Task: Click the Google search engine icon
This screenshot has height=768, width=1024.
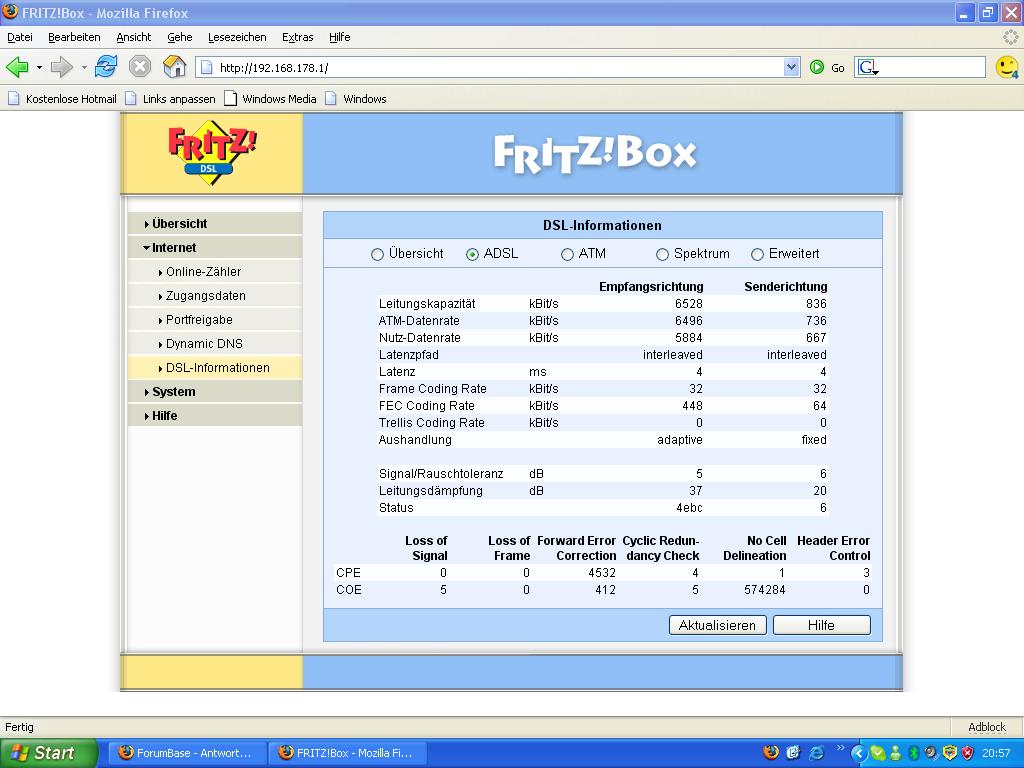Action: point(867,67)
